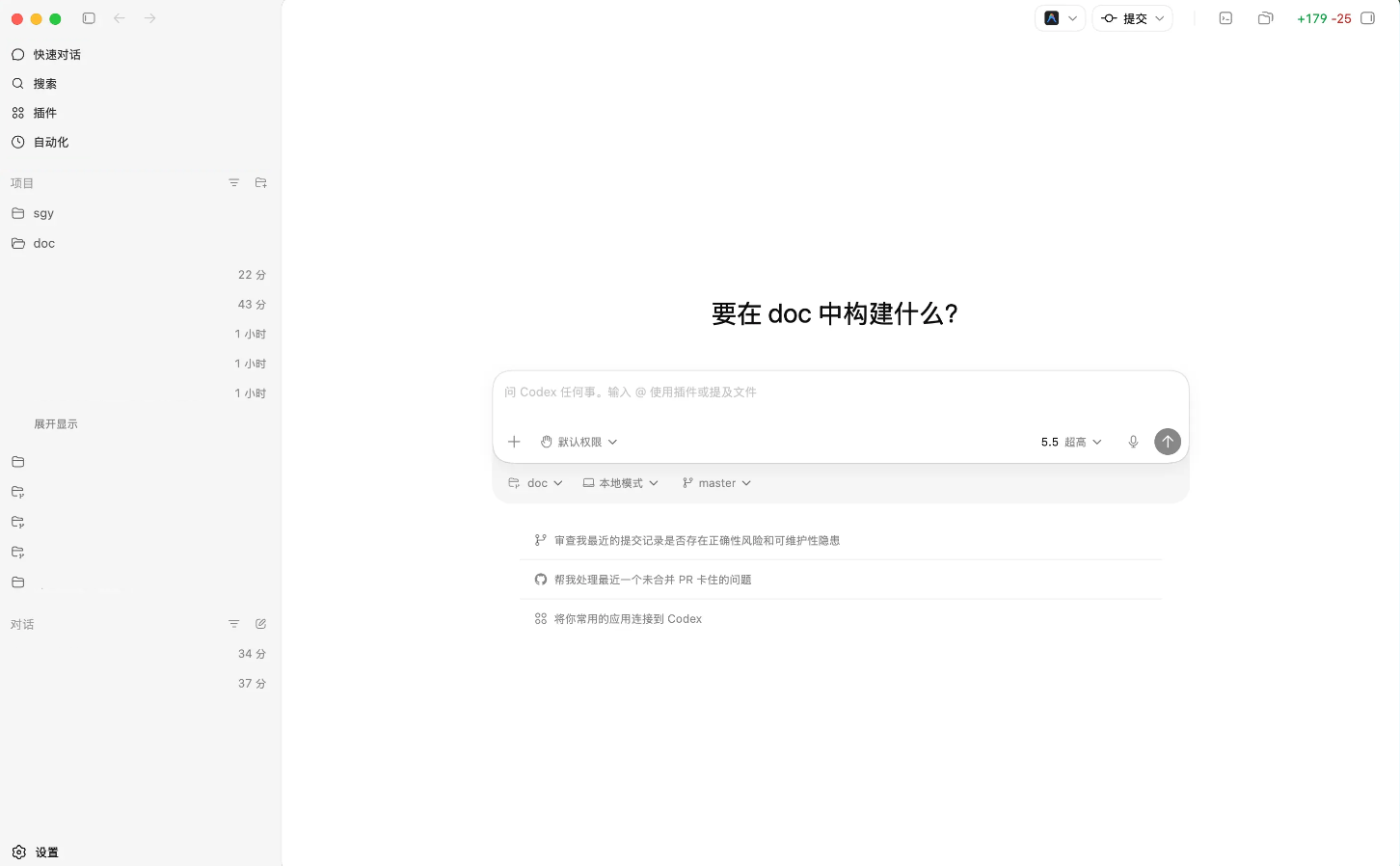The height and width of the screenshot is (866, 1400).
Task: Select the sgy project
Action: pos(141,213)
